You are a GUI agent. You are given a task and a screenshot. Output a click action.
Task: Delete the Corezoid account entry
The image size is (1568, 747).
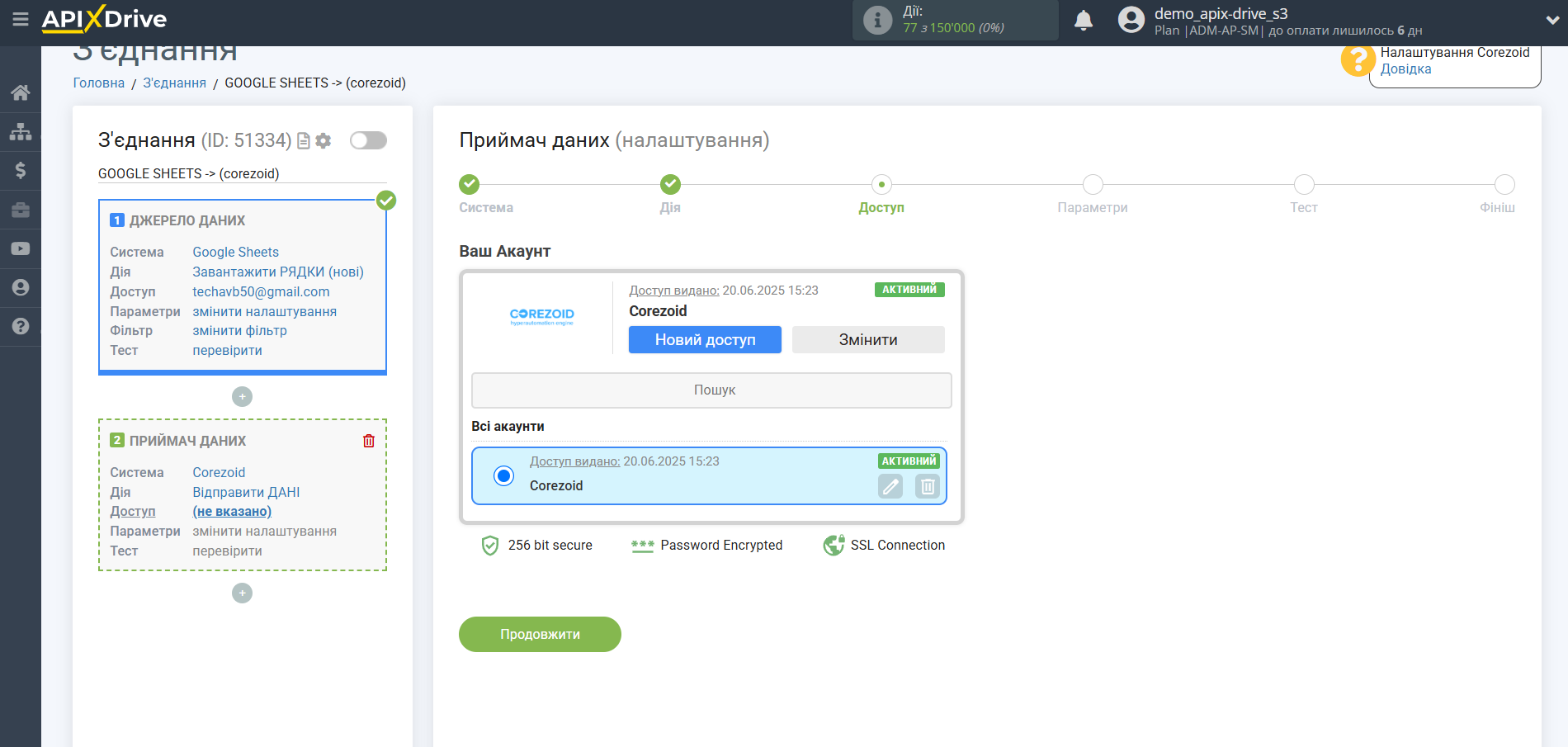(928, 487)
